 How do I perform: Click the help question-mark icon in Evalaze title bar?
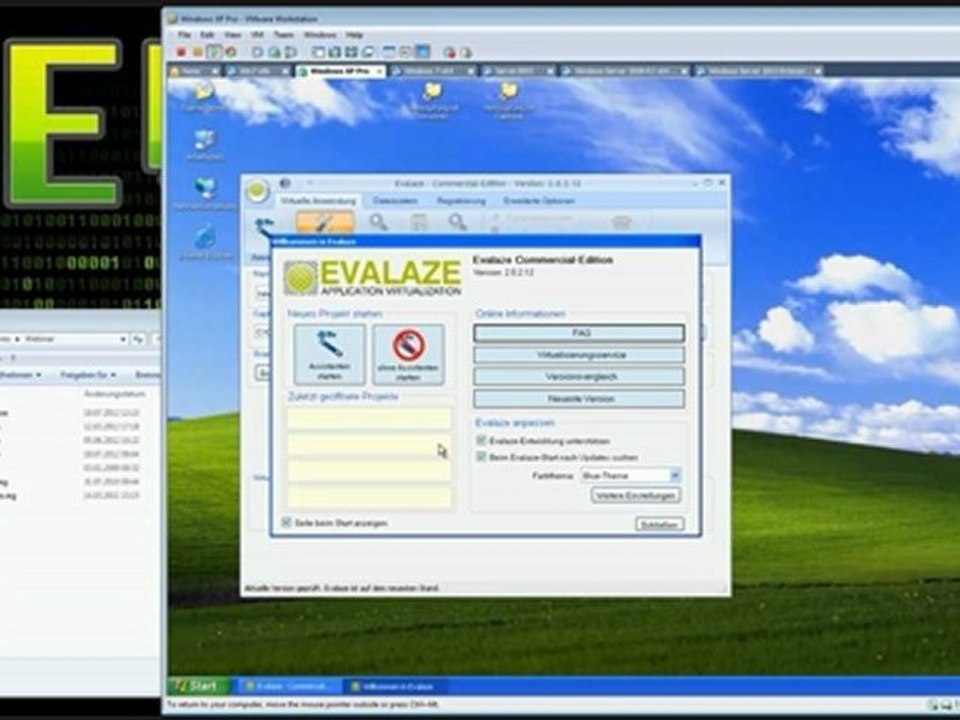(285, 183)
